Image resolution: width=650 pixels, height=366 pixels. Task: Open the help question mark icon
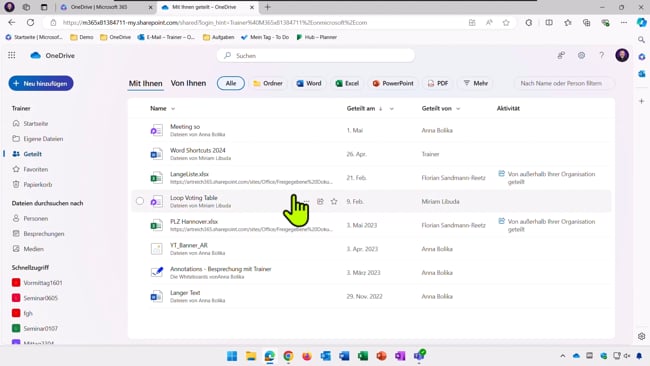(601, 55)
